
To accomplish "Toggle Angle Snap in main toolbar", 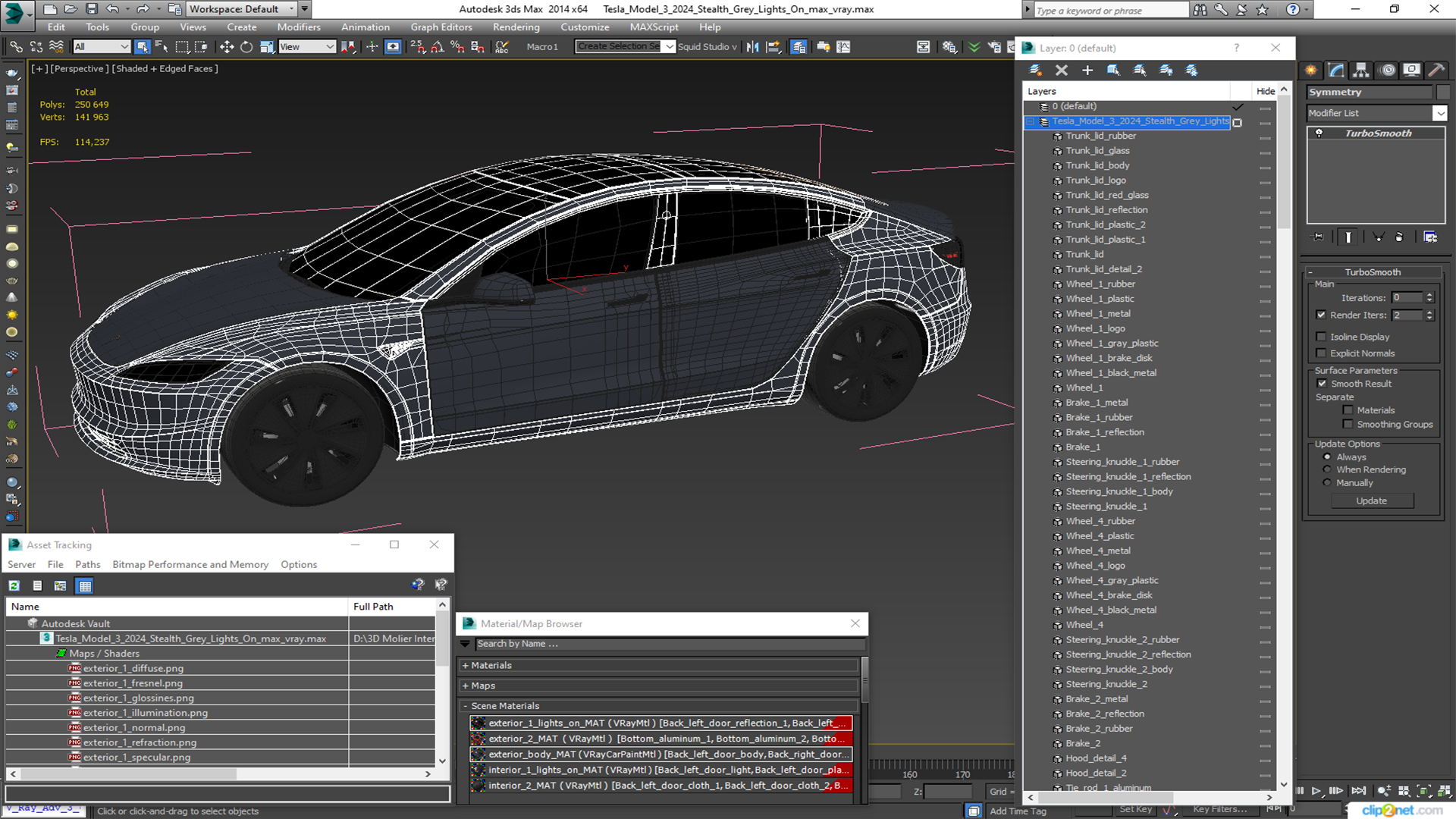I will pos(438,47).
